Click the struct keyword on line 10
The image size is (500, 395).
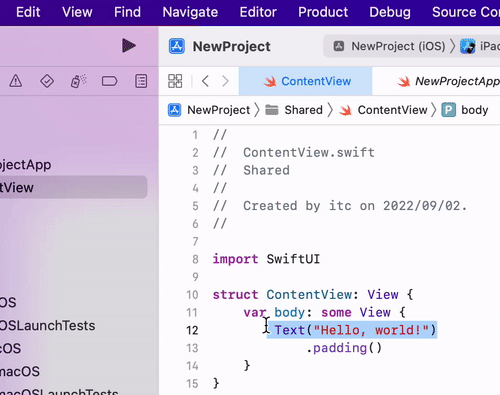(x=235, y=295)
